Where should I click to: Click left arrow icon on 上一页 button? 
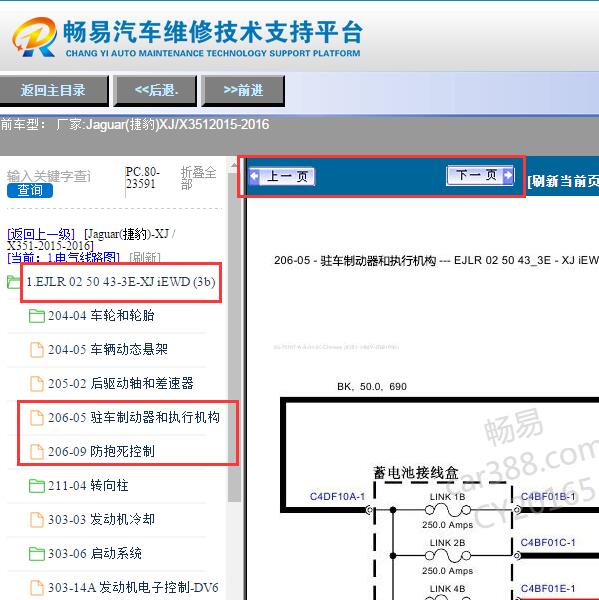tap(254, 176)
